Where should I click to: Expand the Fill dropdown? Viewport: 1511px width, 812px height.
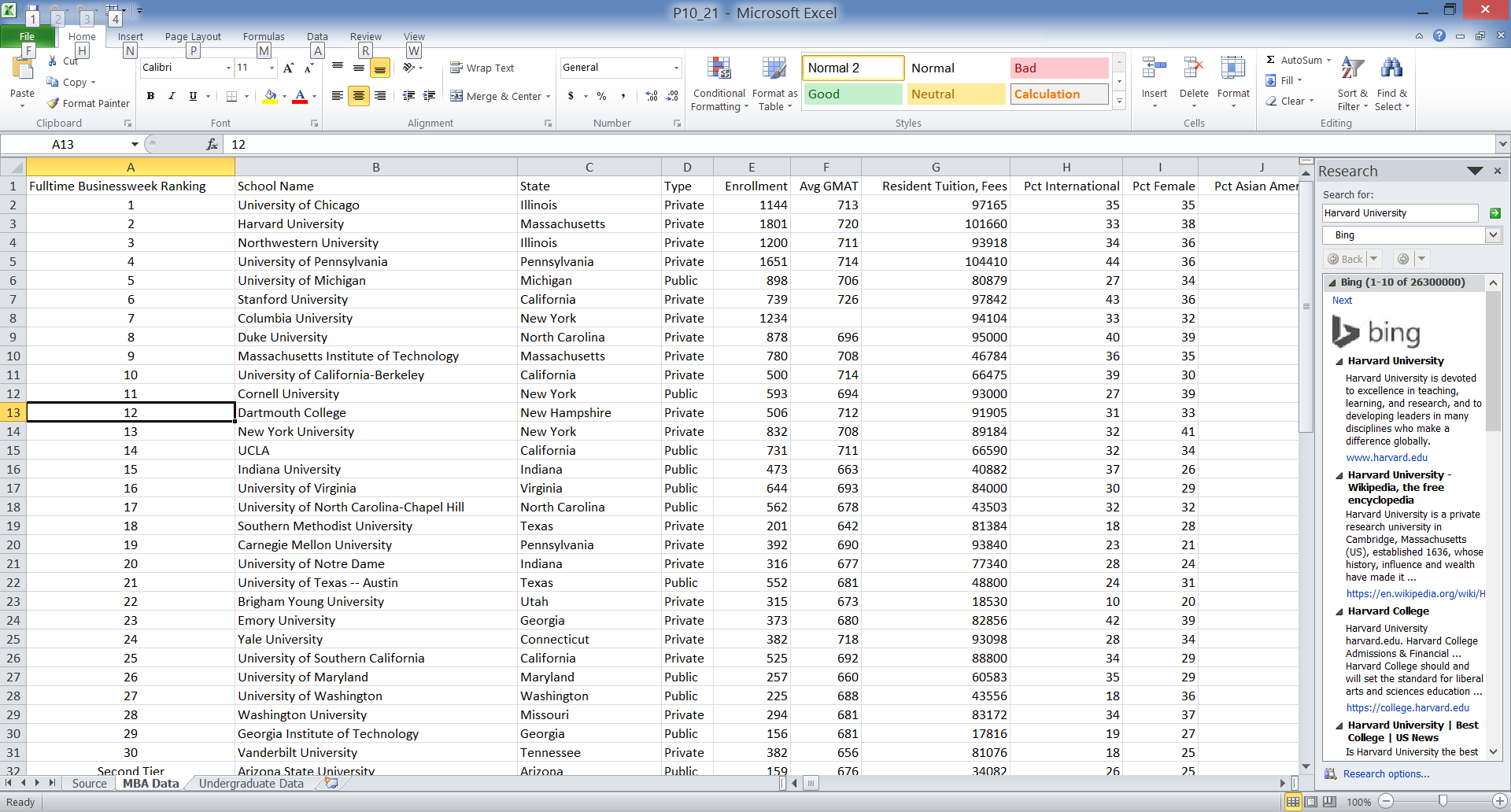(1299, 80)
